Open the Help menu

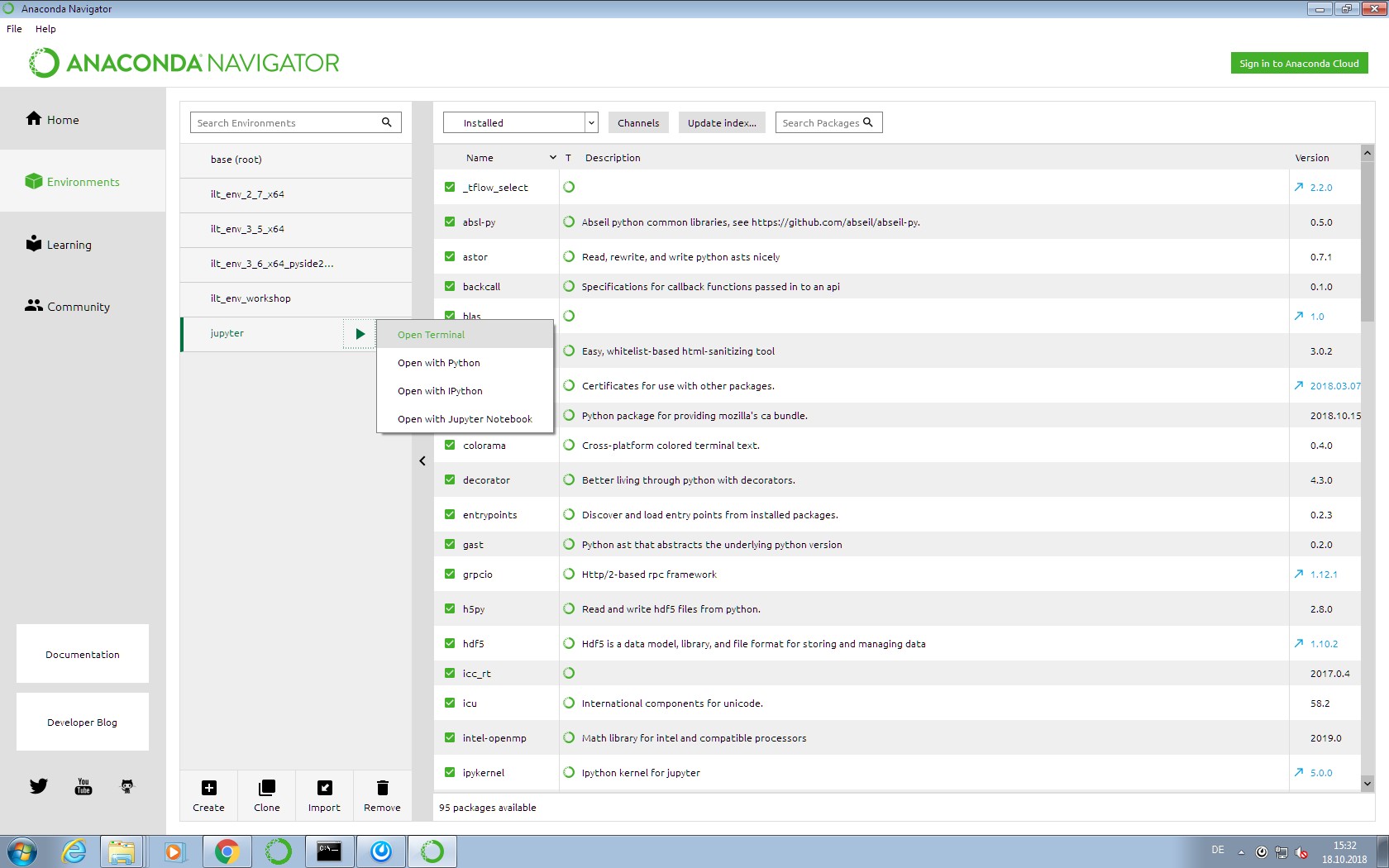point(45,28)
